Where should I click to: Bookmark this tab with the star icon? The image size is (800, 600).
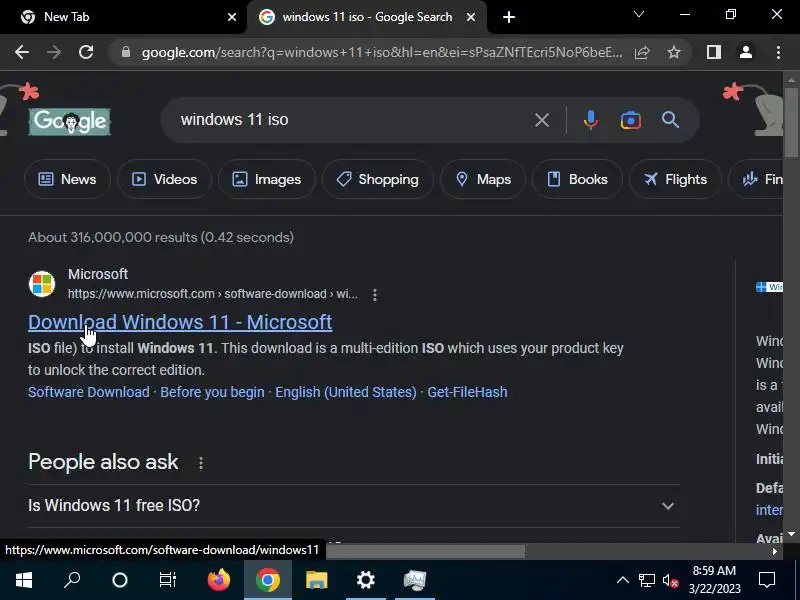[x=674, y=52]
